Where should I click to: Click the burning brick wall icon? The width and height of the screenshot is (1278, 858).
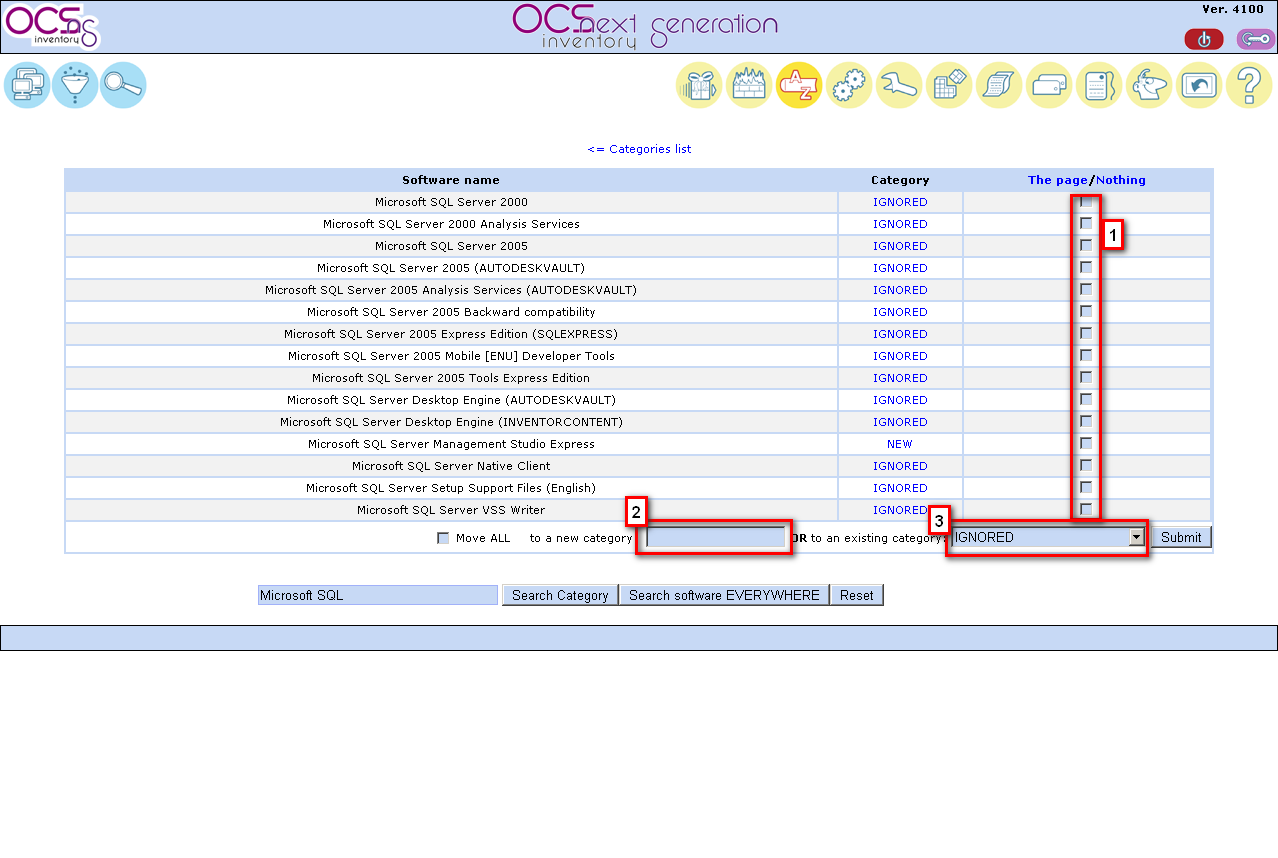pos(749,86)
